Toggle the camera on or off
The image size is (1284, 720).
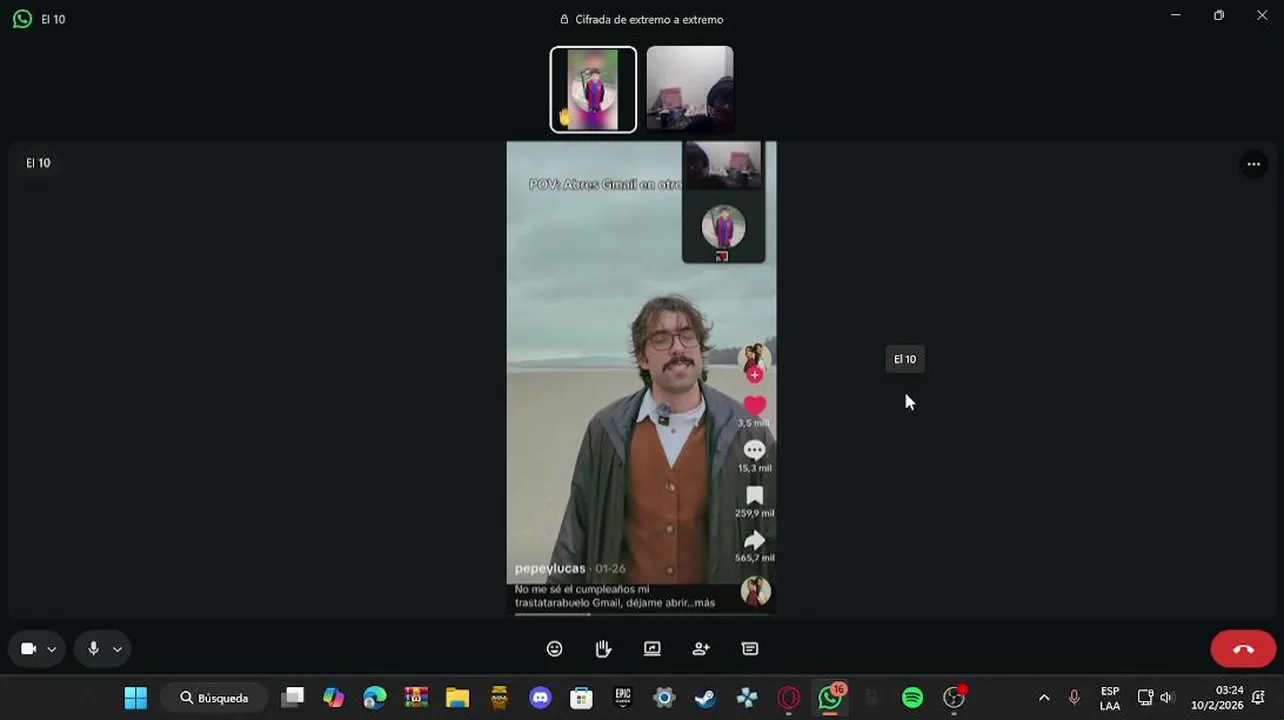[29, 649]
